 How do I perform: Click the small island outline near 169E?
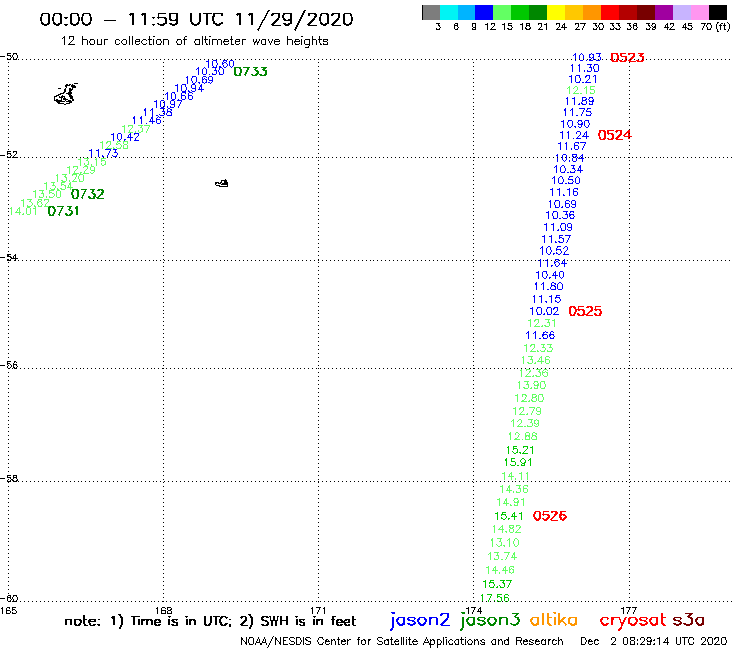[222, 183]
